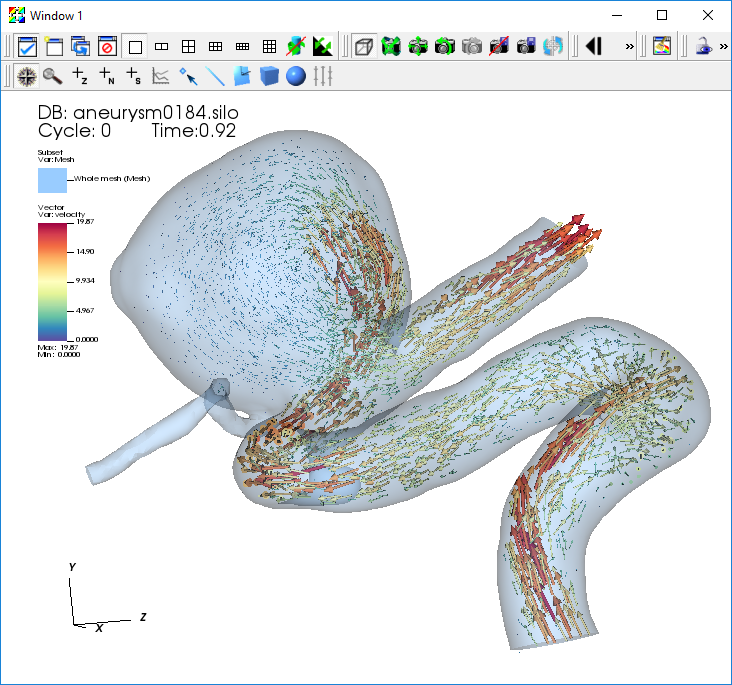Viewport: 732px width, 685px height.
Task: Select the zone pick +Z tool
Action: (x=80, y=76)
